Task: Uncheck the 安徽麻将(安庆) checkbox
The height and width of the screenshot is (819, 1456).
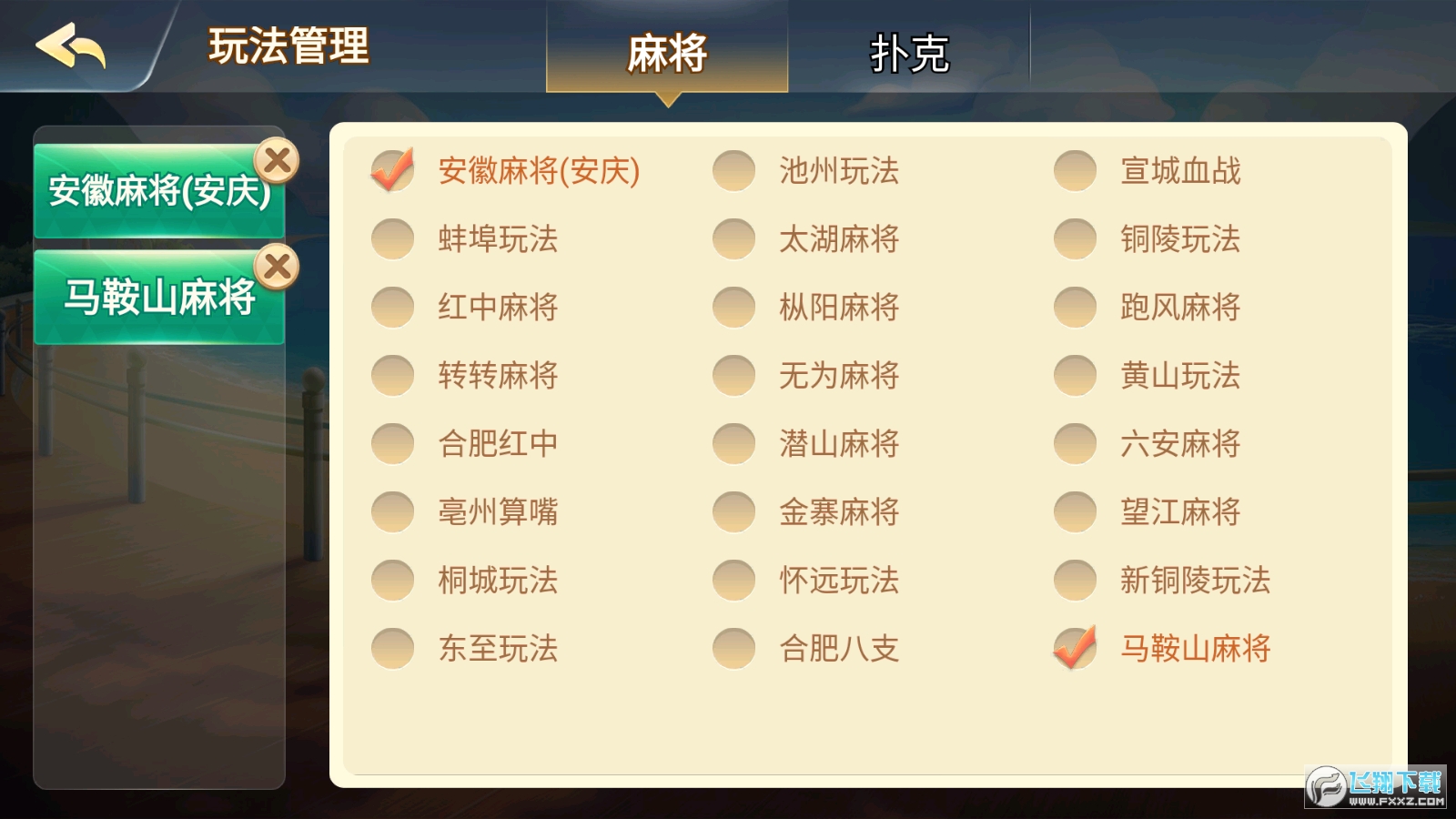Action: pyautogui.click(x=393, y=170)
